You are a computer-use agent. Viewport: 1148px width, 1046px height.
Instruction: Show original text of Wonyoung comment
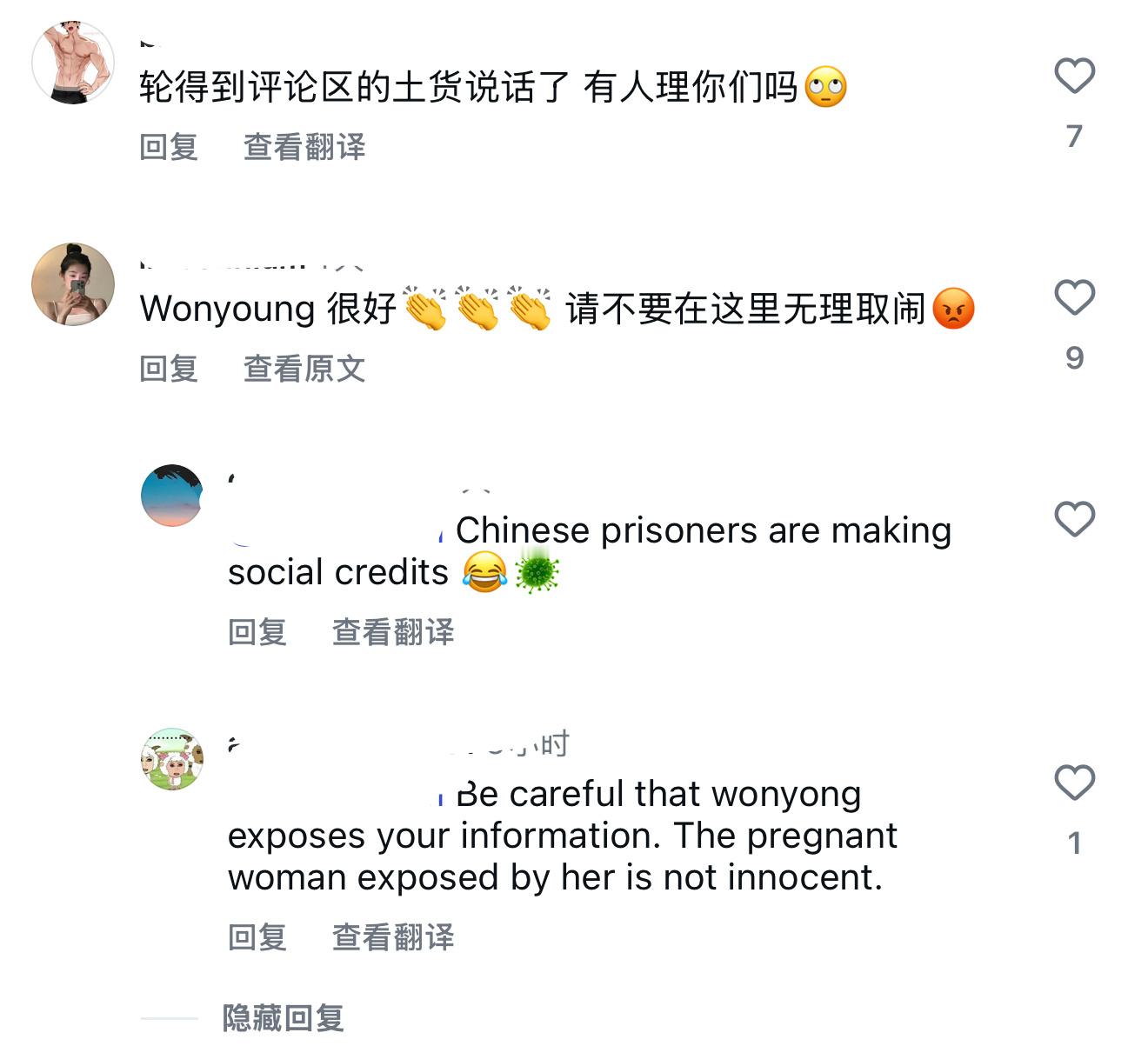304,369
